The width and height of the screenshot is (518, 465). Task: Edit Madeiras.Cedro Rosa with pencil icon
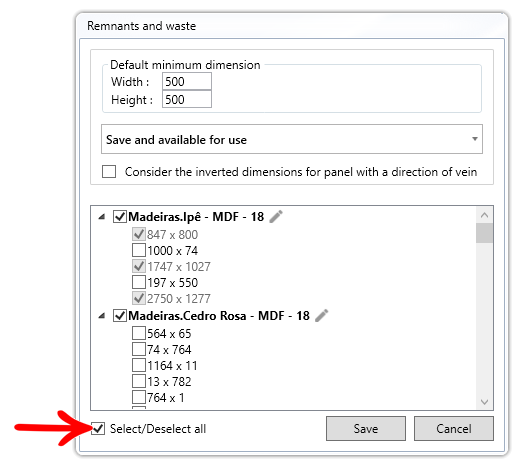pyautogui.click(x=322, y=315)
